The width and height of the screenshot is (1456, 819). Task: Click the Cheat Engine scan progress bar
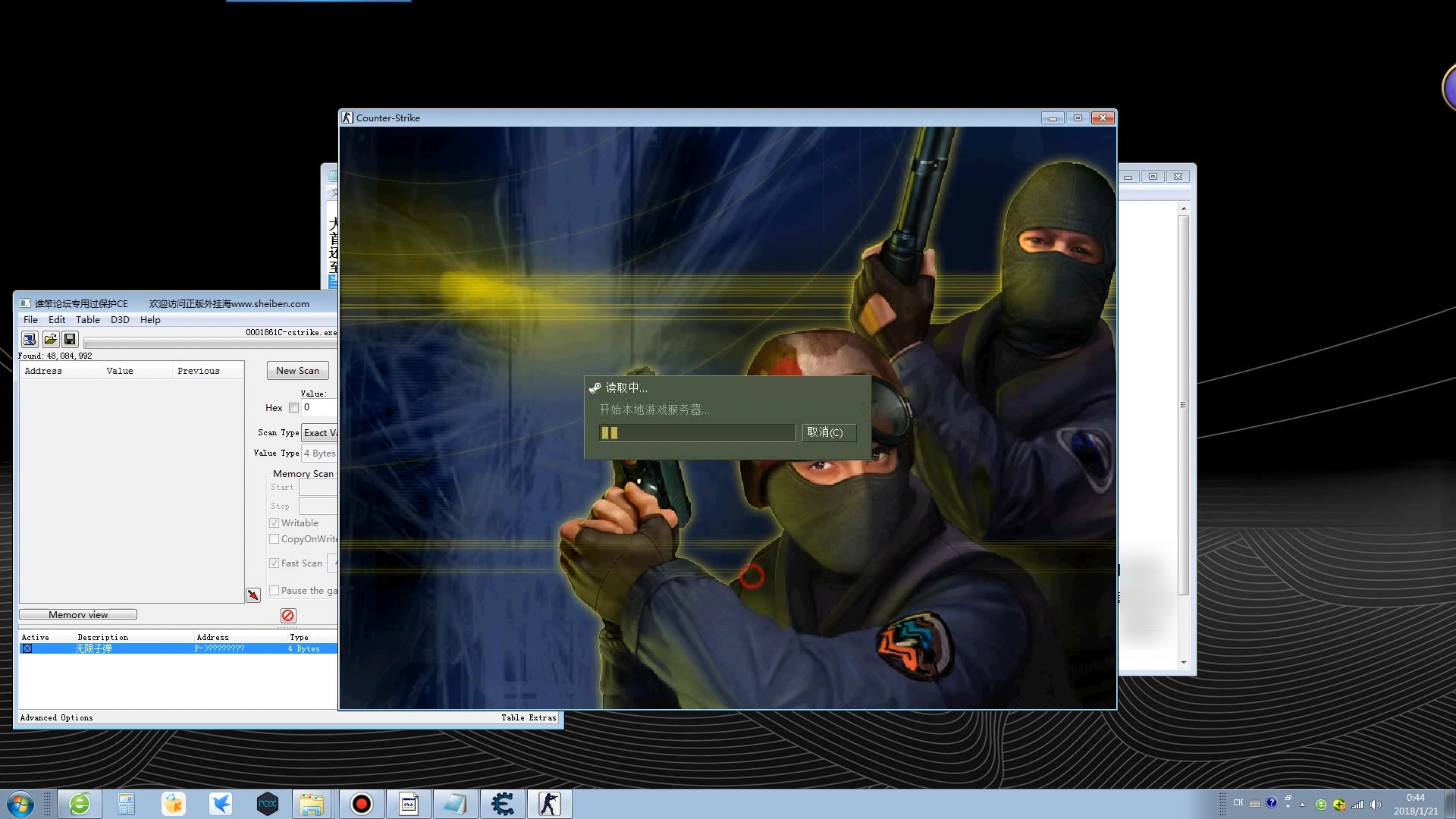(x=210, y=343)
